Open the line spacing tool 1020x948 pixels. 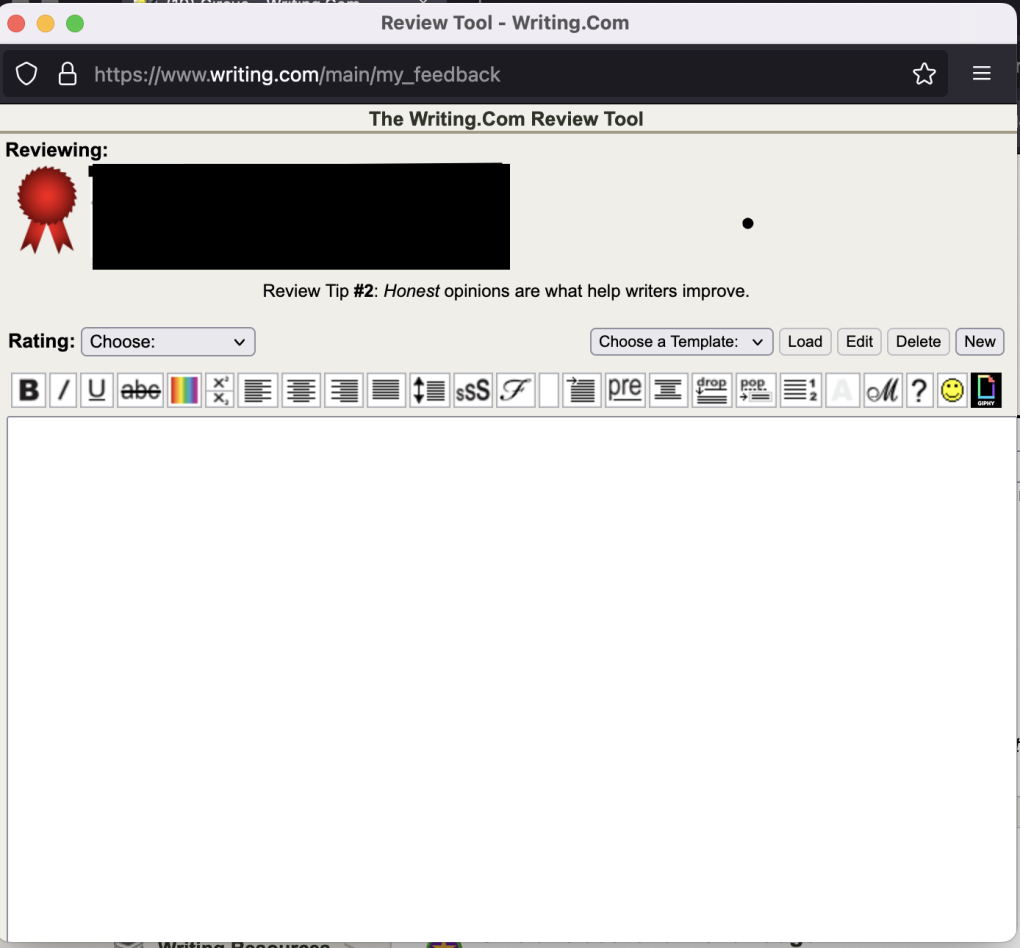click(x=429, y=390)
